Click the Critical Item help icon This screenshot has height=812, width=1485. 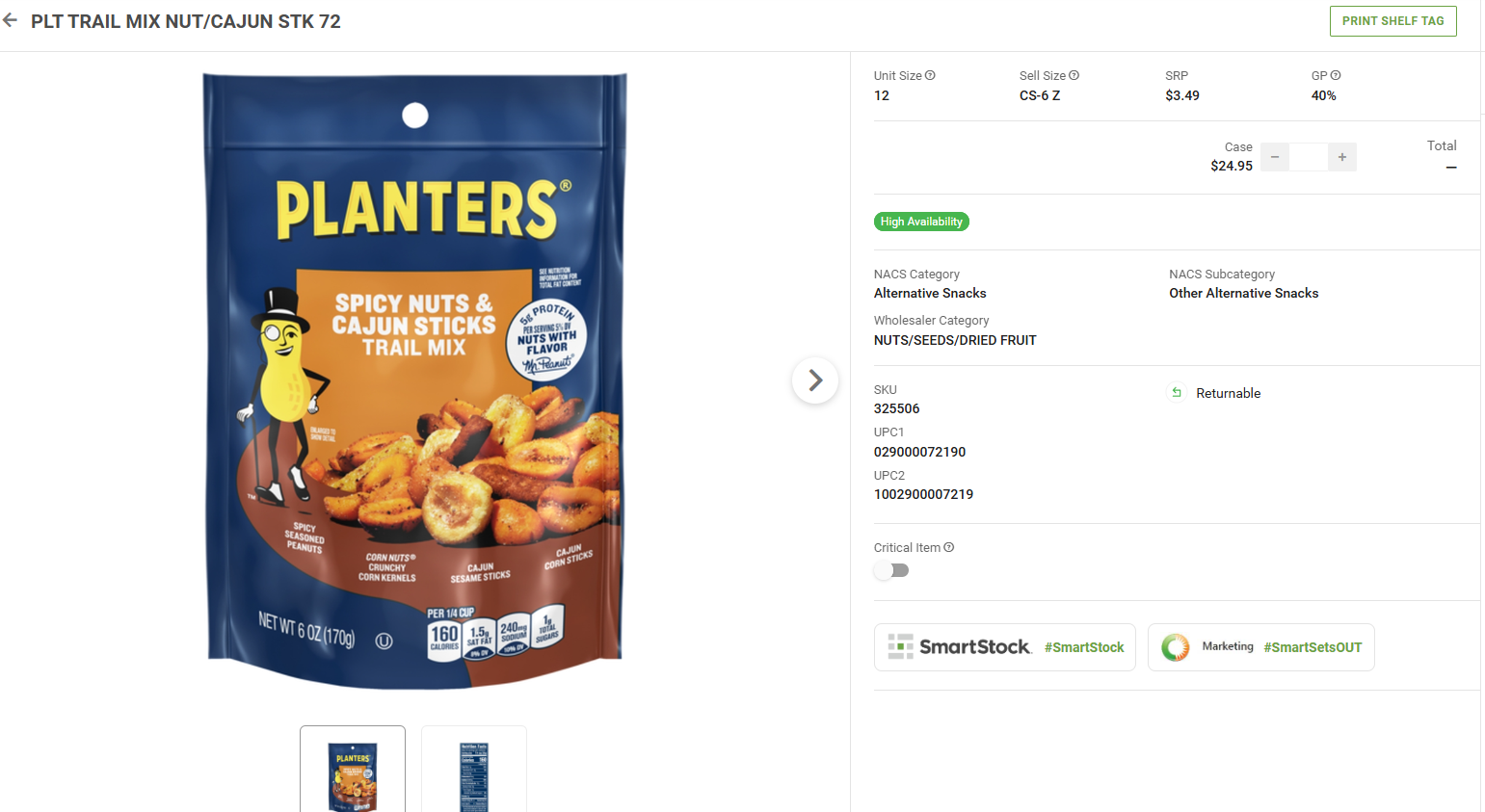pyautogui.click(x=949, y=547)
